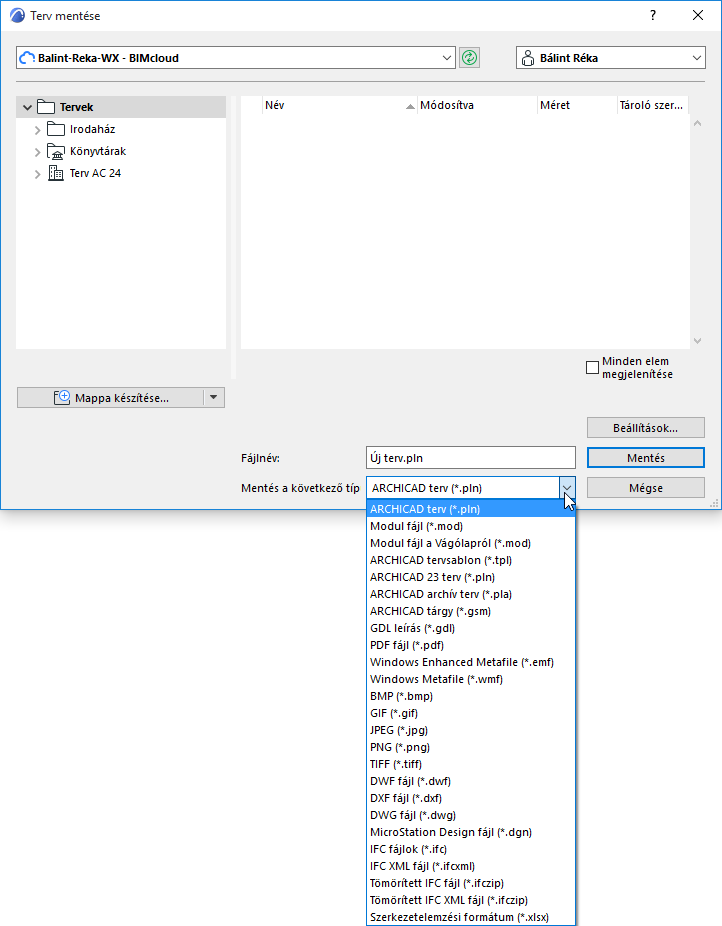Click the Irodaház folder icon
Viewport: 722px width, 926px height.
[x=55, y=129]
